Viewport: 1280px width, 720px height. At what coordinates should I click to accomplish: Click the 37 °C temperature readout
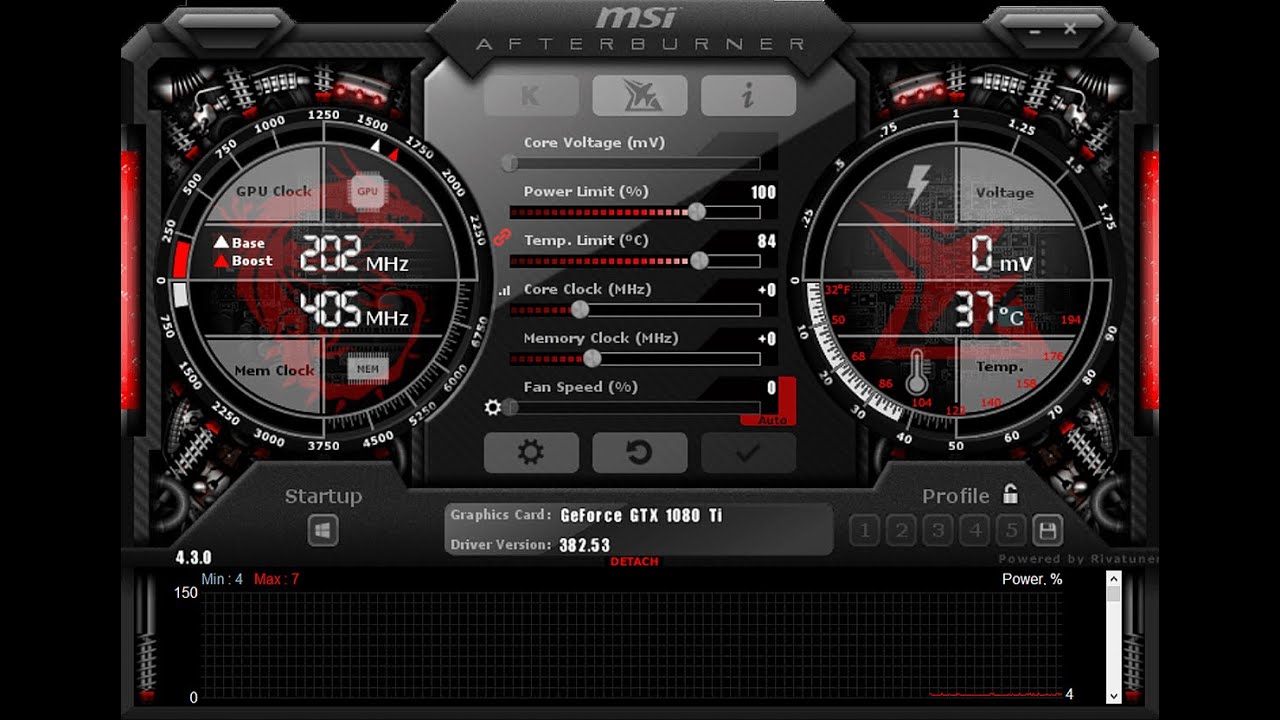coord(988,311)
